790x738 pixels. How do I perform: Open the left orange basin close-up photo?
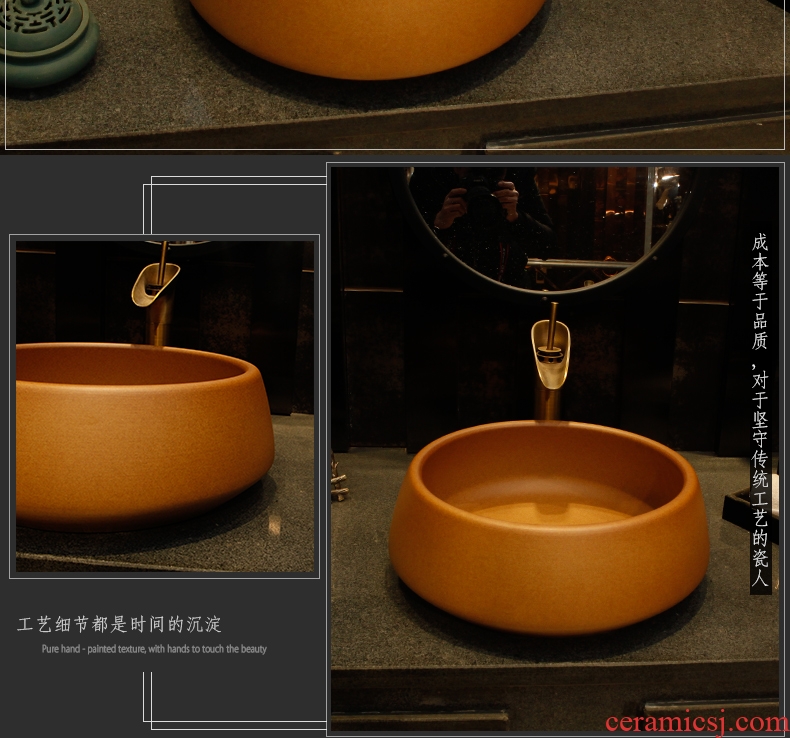click(x=164, y=405)
